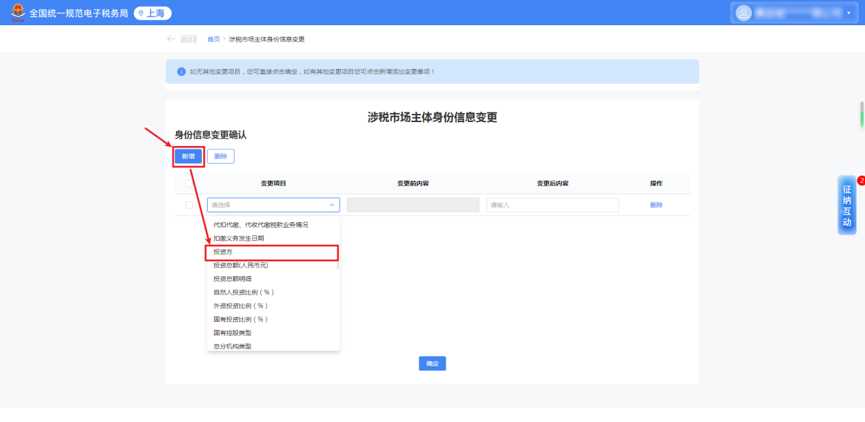Screen dimensions: 865x422
Task: Click the 变更后内容 column header
Action: click(x=552, y=183)
